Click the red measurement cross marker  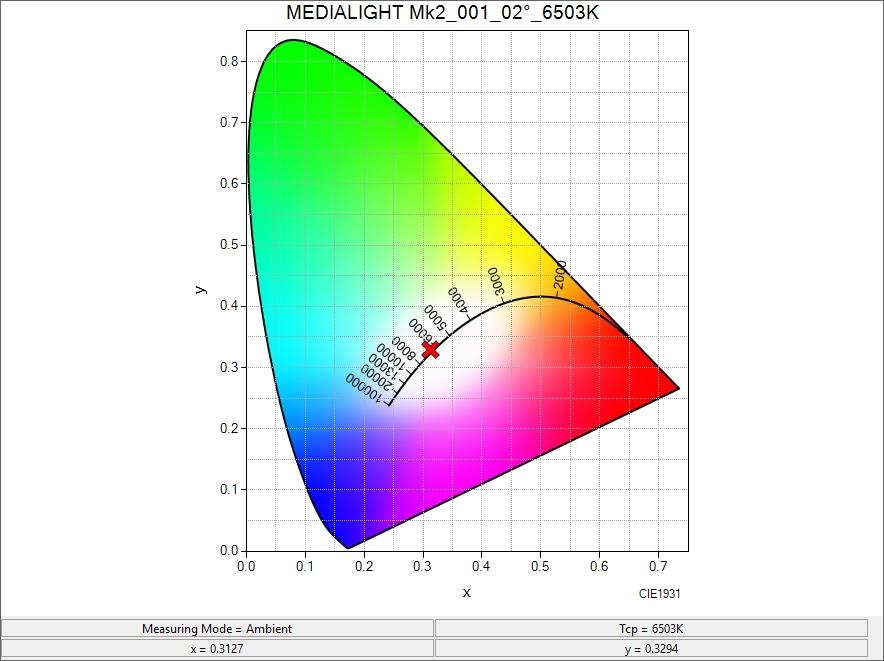431,349
